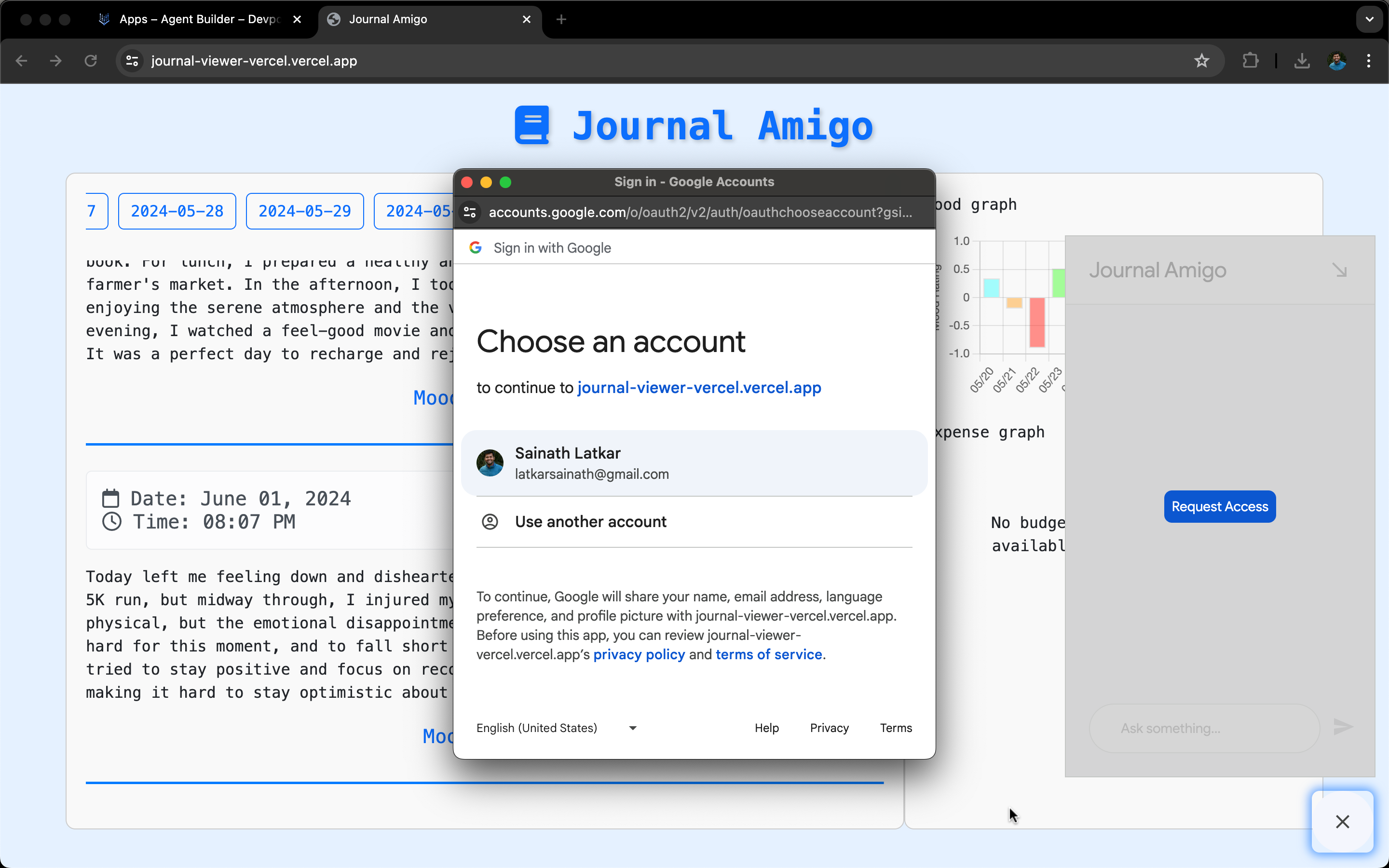
Task: Select the 2024-05-29 date tab
Action: pos(305,211)
